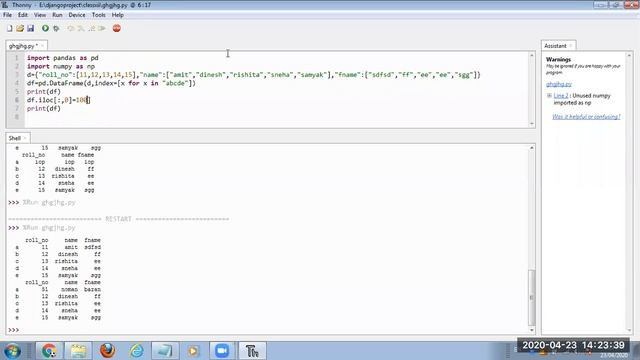
Task: Click the editor scrollbar up arrow
Action: pyautogui.click(x=532, y=55)
